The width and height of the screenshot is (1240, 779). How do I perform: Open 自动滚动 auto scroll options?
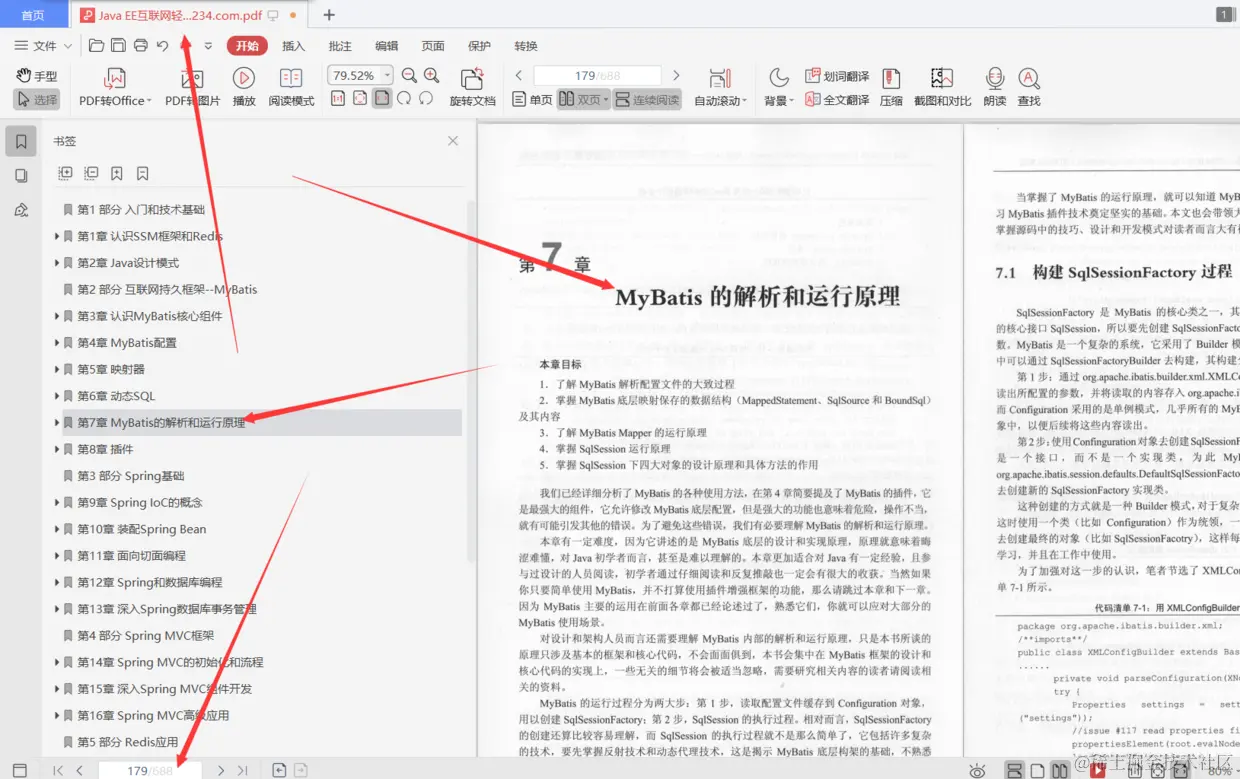point(720,87)
